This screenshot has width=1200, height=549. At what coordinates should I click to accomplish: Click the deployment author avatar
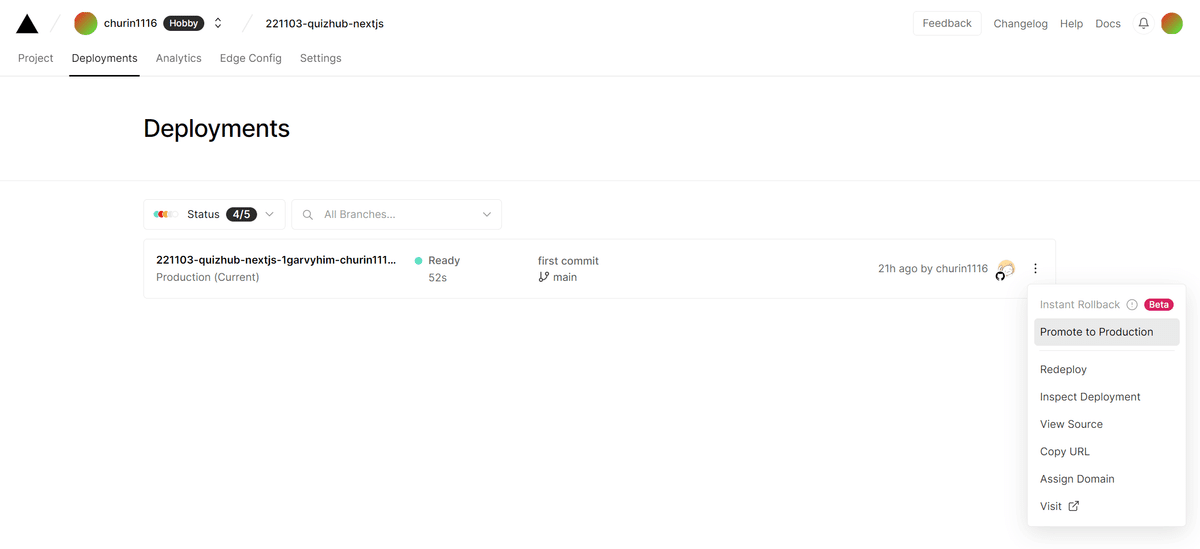coord(1005,269)
